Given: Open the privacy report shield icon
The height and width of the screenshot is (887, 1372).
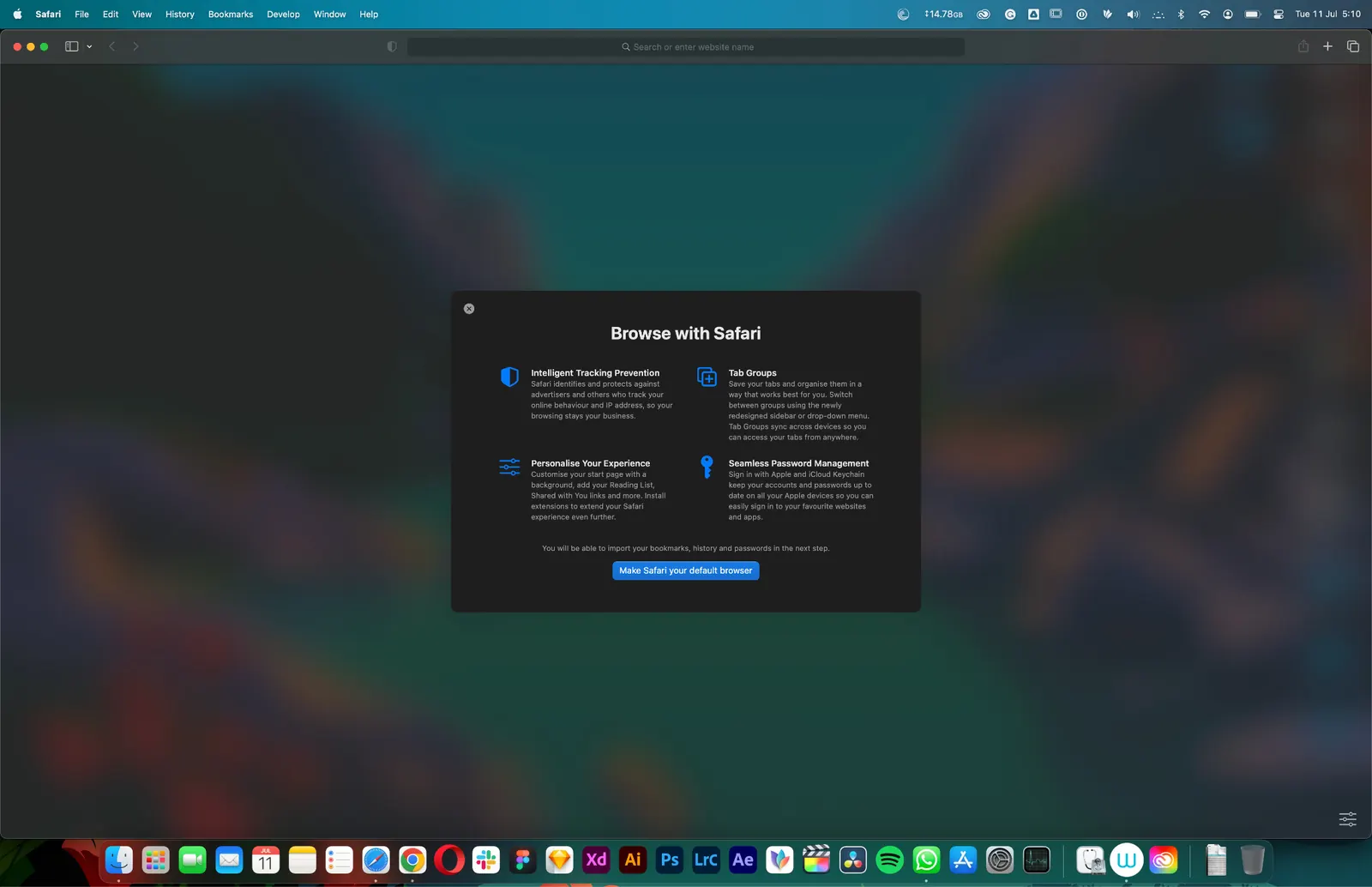Looking at the screenshot, I should click(392, 46).
